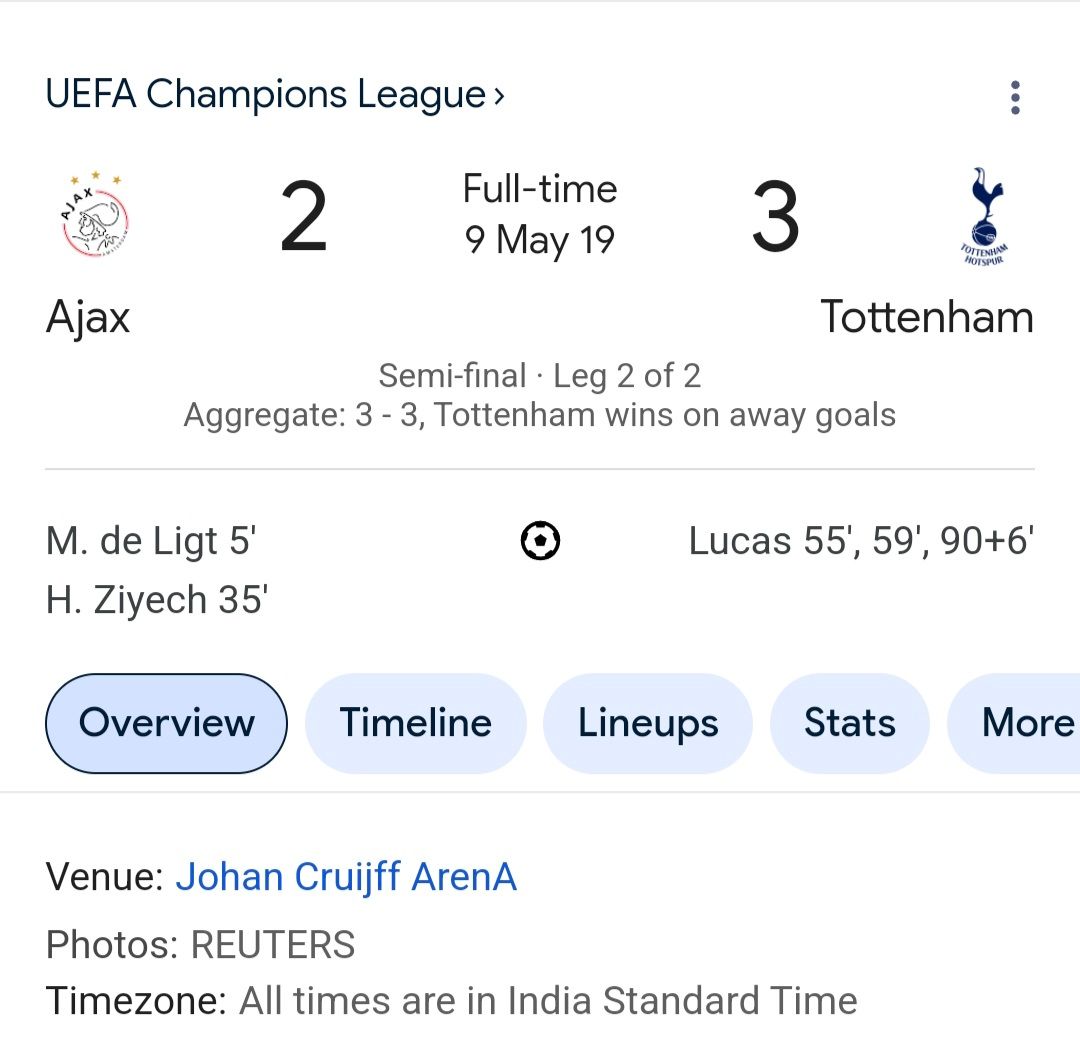Open the three-dot more options menu

pos(1015,97)
